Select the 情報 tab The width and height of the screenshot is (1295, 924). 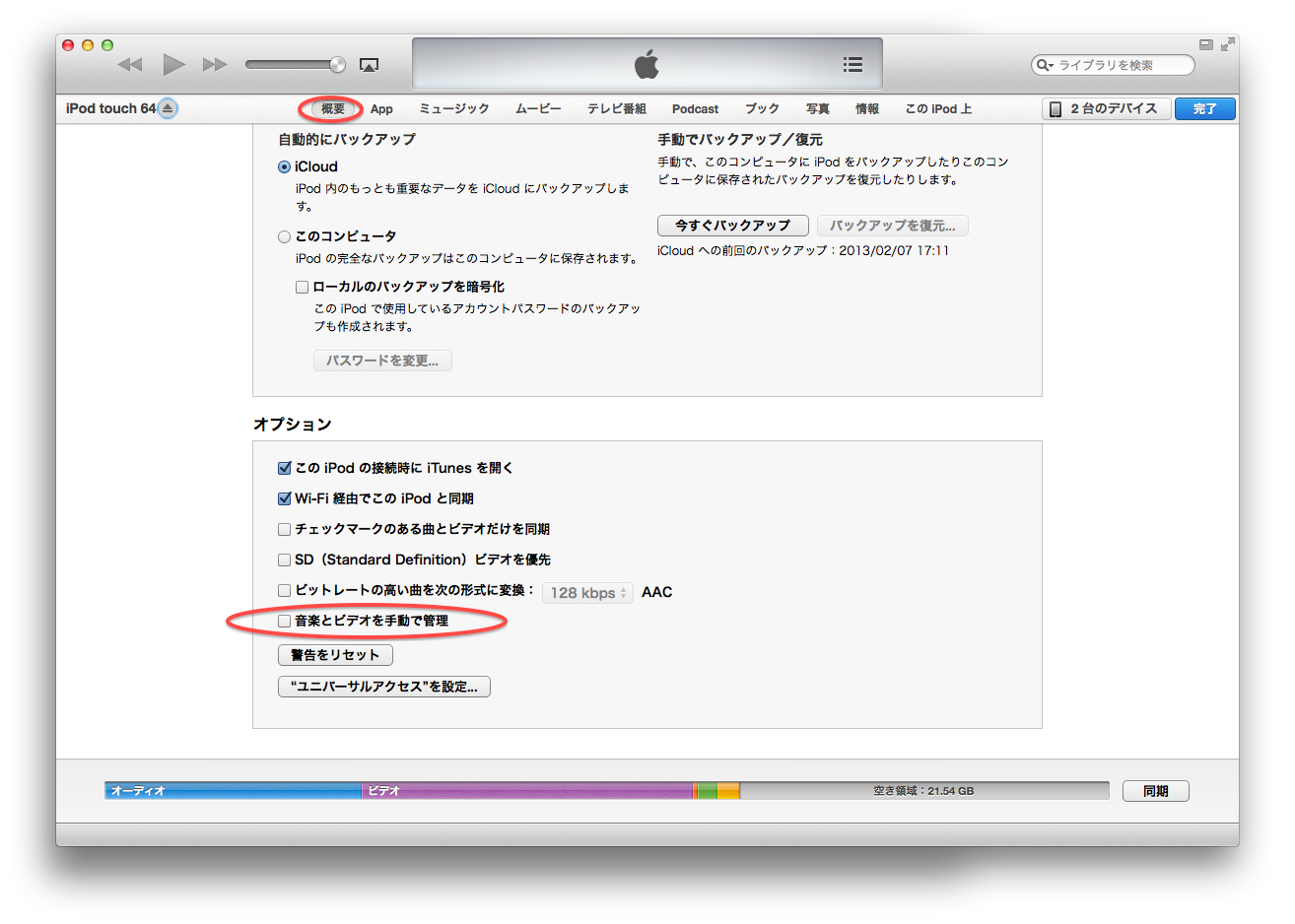(x=867, y=109)
